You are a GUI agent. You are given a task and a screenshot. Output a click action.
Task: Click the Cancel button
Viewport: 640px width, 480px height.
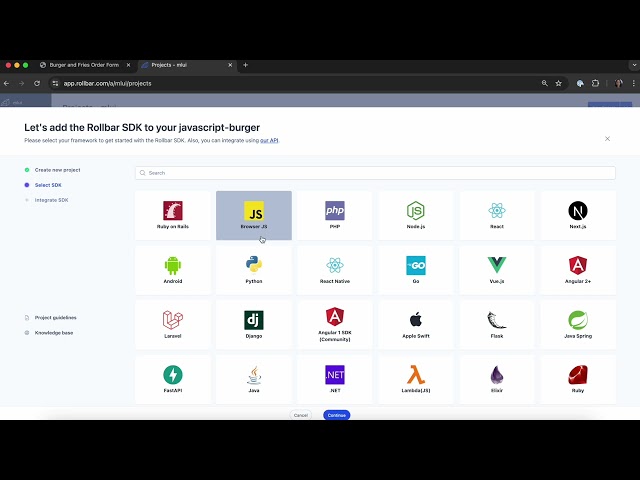(x=301, y=415)
